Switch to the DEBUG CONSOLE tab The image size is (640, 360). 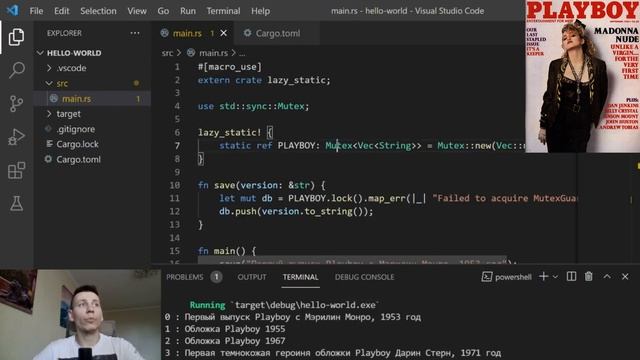point(364,277)
